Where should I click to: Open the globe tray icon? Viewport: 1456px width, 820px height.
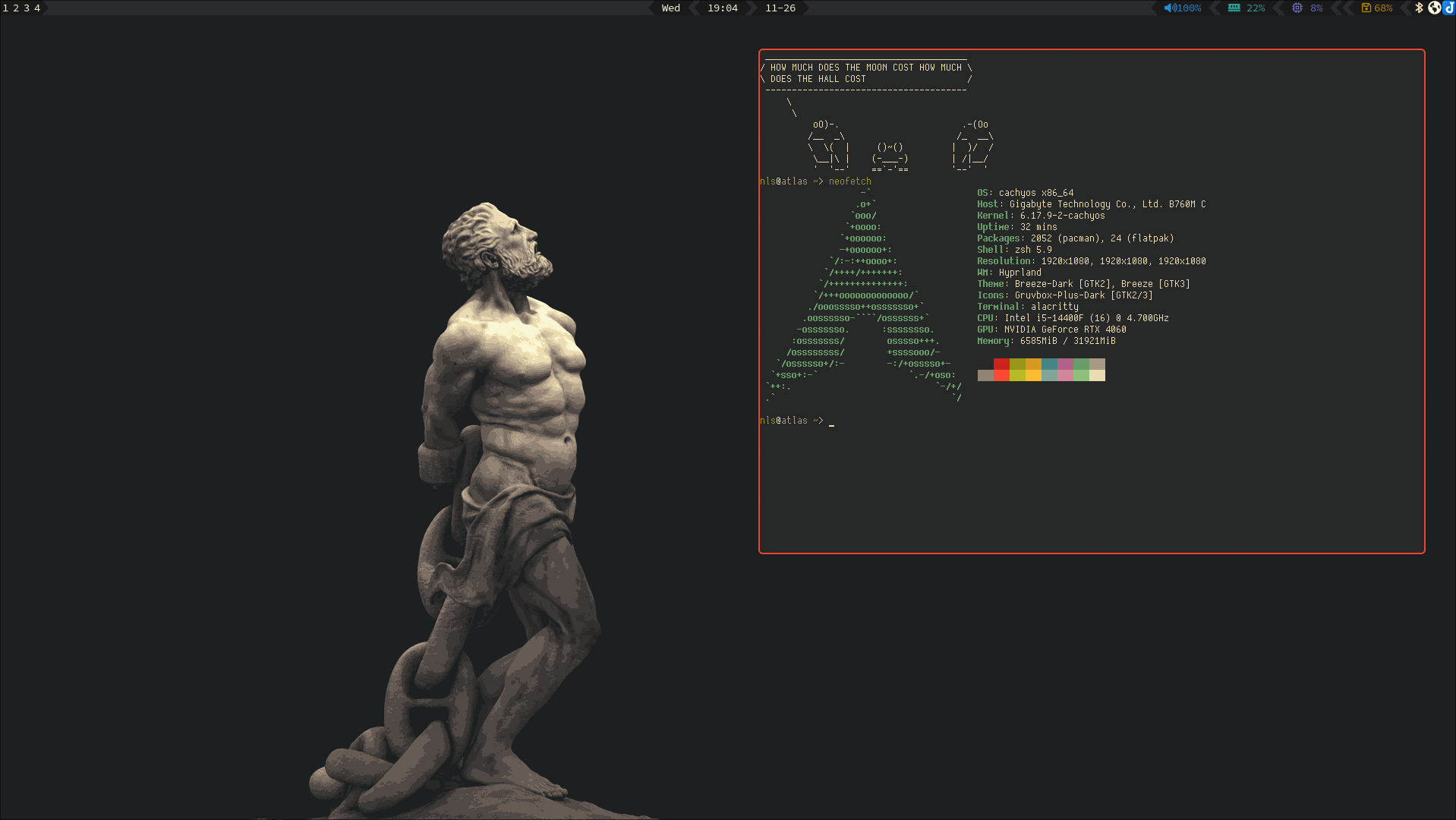pyautogui.click(x=1434, y=8)
